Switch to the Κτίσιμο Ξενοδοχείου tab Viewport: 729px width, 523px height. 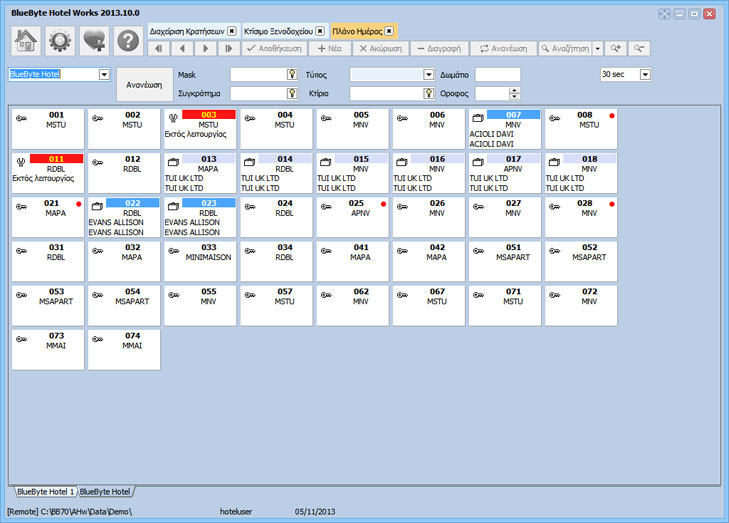pos(279,31)
